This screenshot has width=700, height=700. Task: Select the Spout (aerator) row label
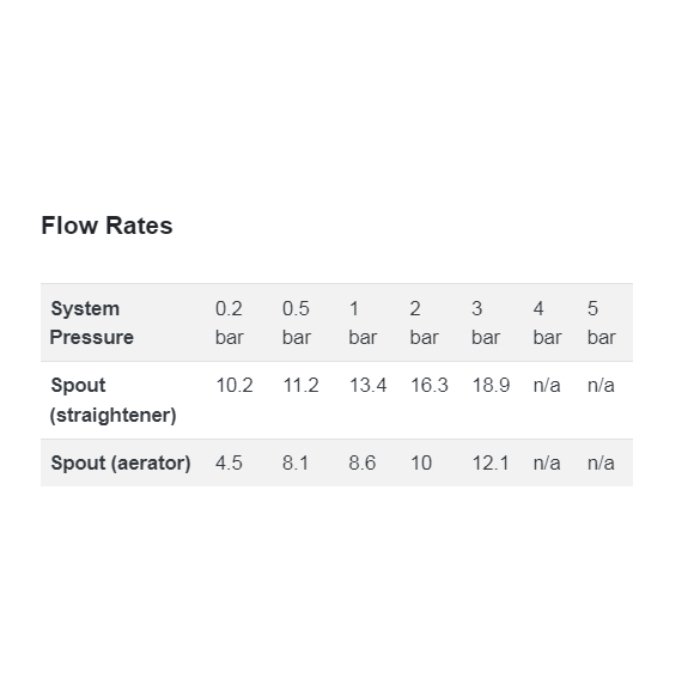click(121, 463)
